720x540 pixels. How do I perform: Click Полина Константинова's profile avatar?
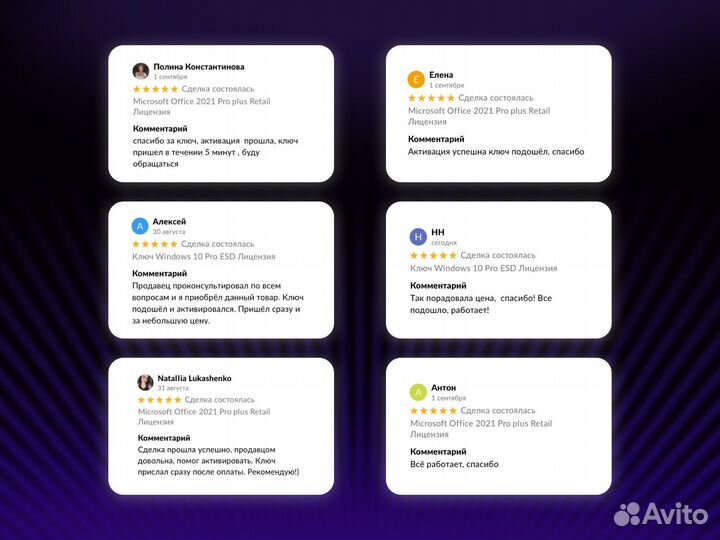click(x=141, y=71)
